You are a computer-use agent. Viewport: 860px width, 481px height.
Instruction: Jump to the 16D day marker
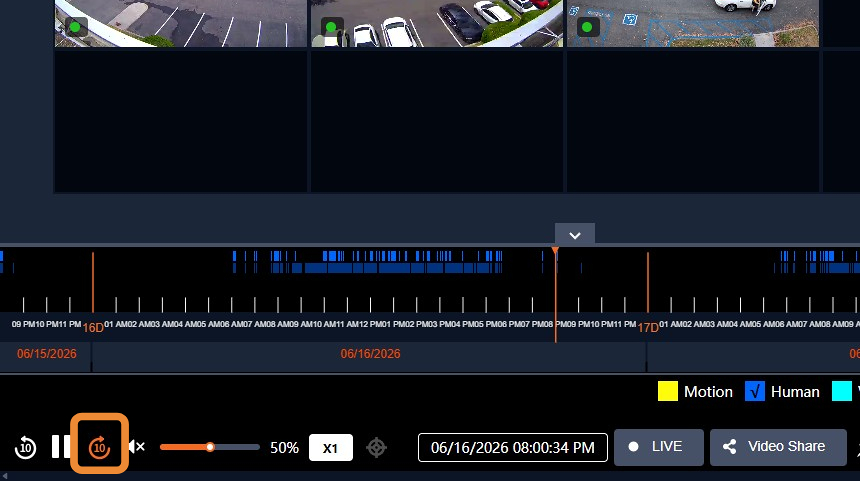pyautogui.click(x=93, y=327)
